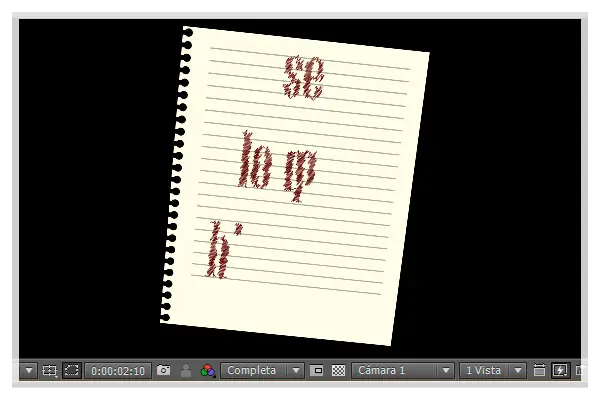The height and width of the screenshot is (400, 600).
Task: Toggle the transparency grid checkerboard icon
Action: point(338,371)
